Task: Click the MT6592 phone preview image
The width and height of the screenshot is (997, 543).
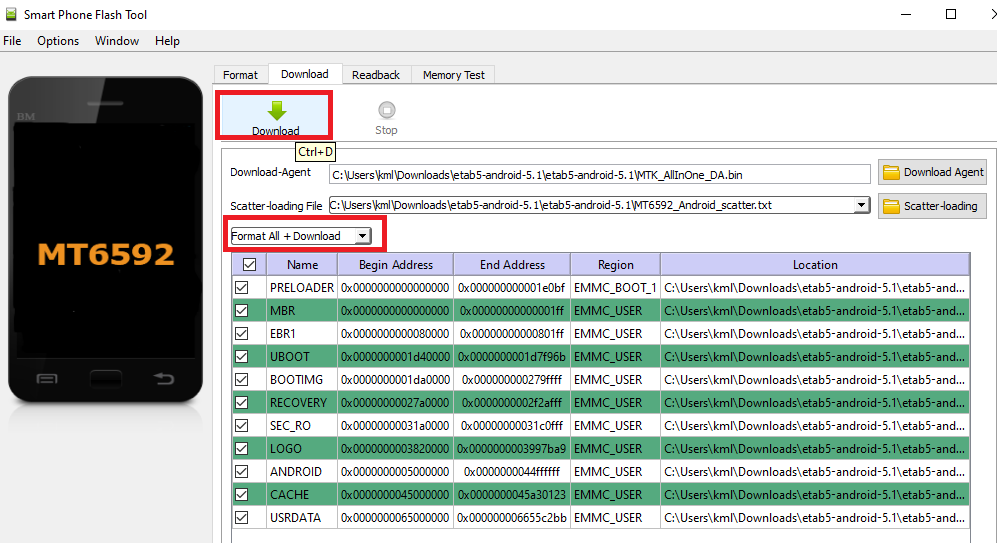Action: tap(106, 240)
